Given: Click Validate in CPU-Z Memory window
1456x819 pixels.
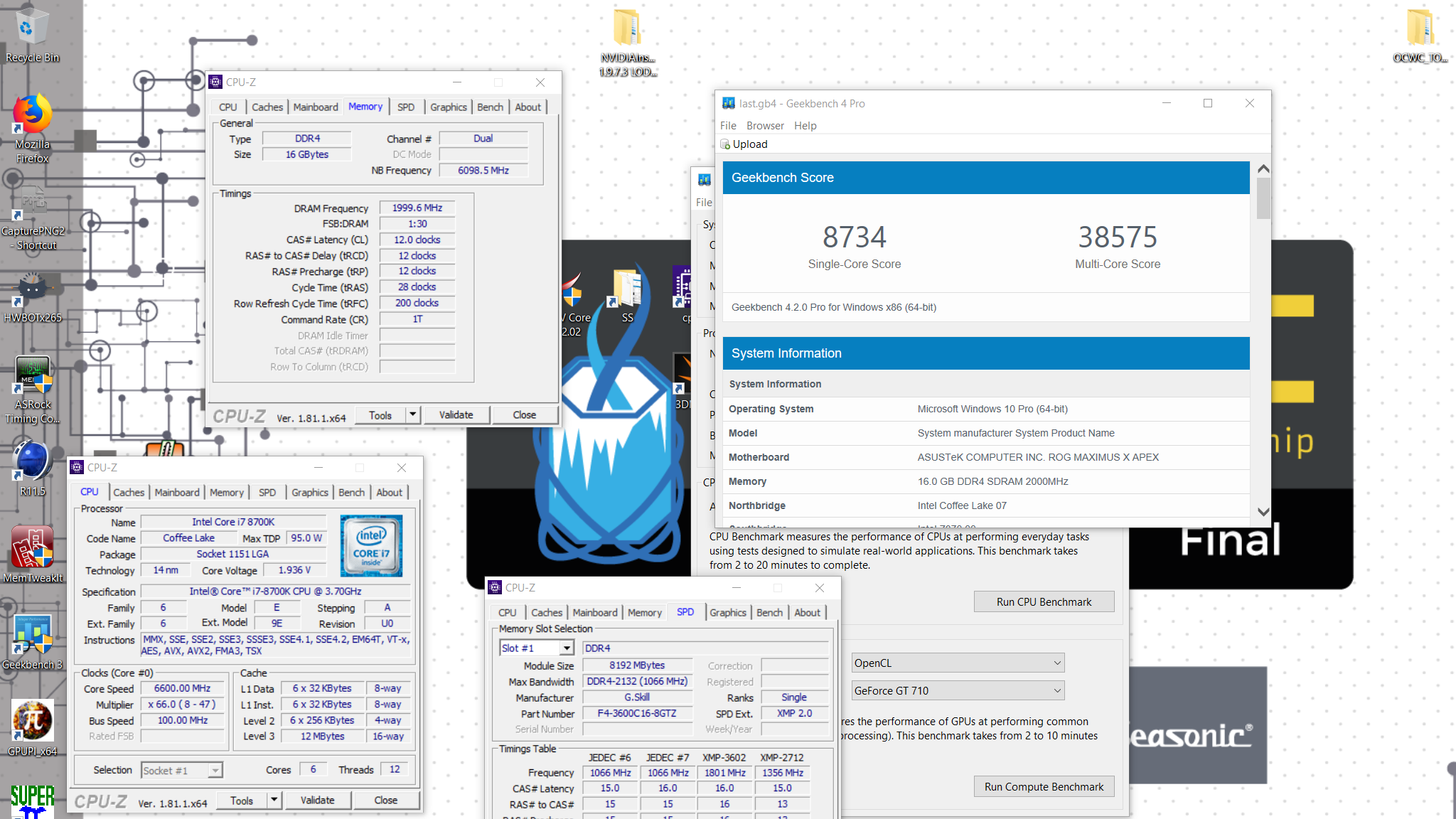Looking at the screenshot, I should pos(456,415).
